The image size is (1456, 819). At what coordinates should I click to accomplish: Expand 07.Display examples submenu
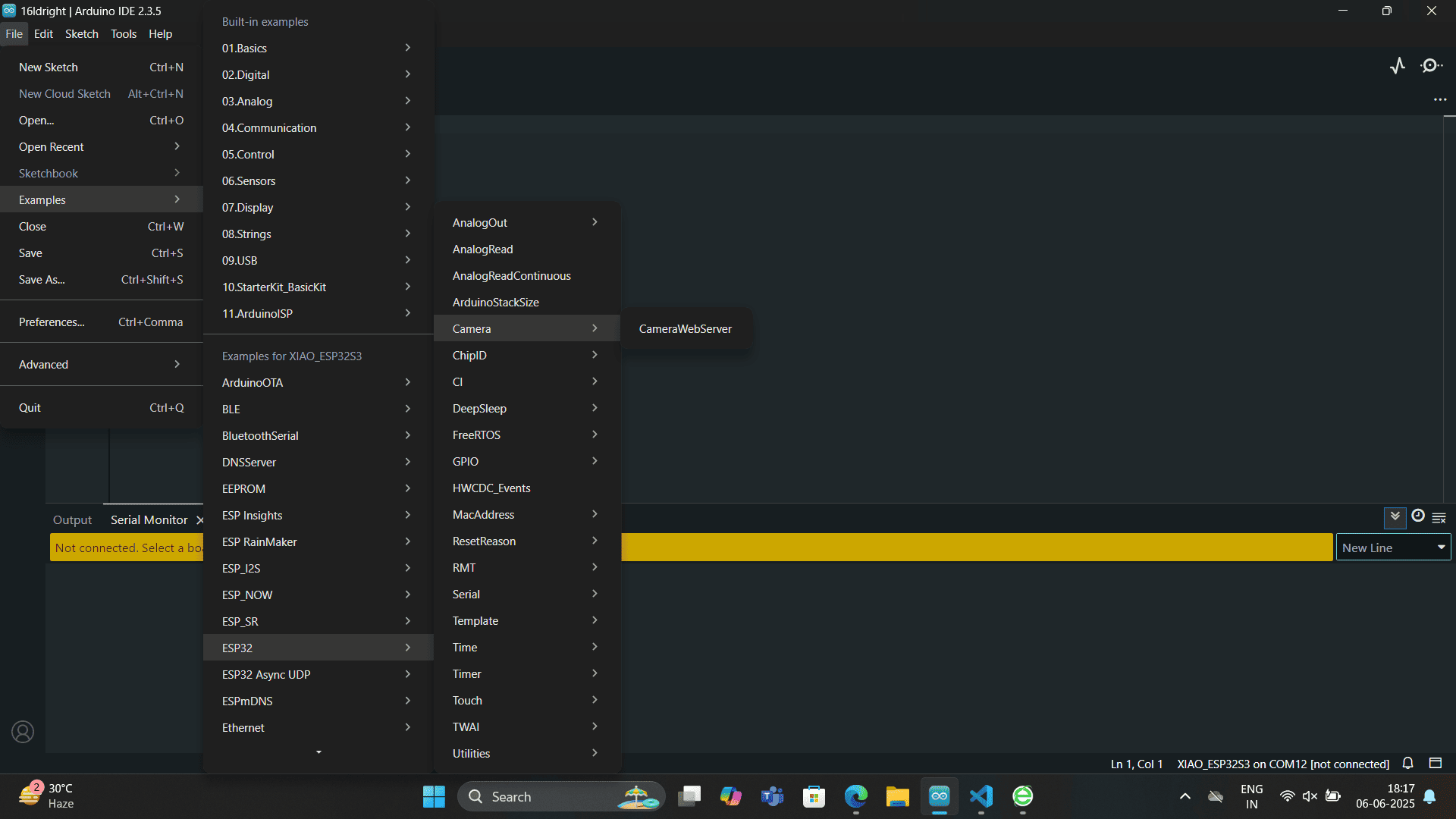(x=318, y=208)
